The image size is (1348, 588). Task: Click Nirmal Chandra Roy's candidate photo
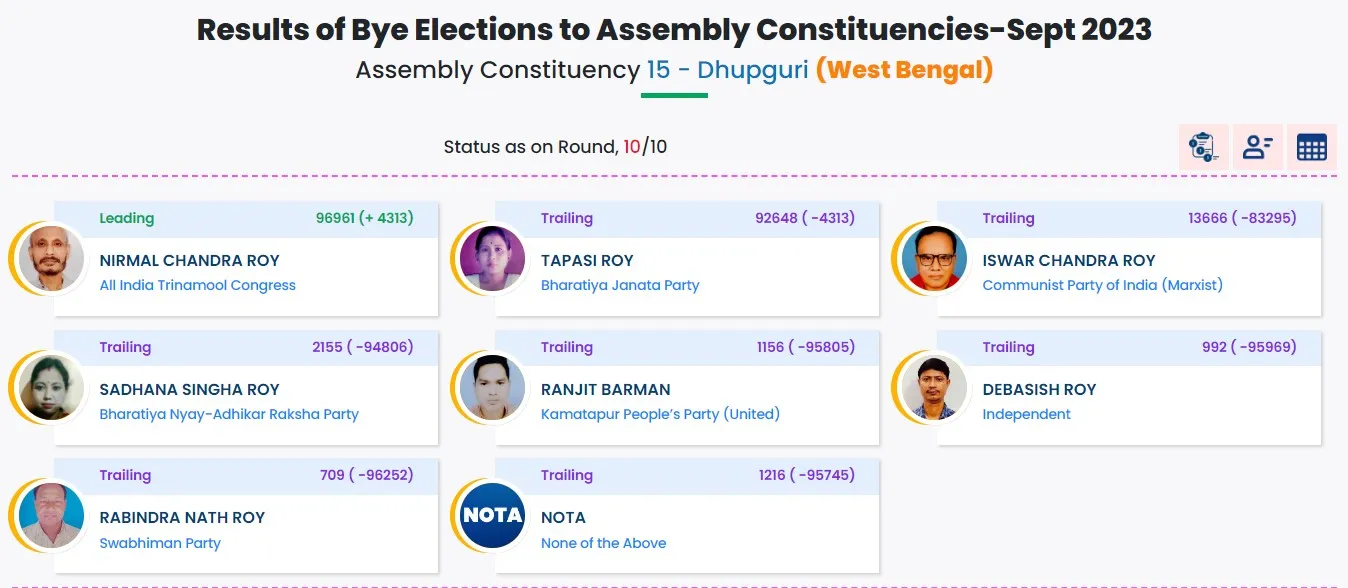(x=51, y=259)
